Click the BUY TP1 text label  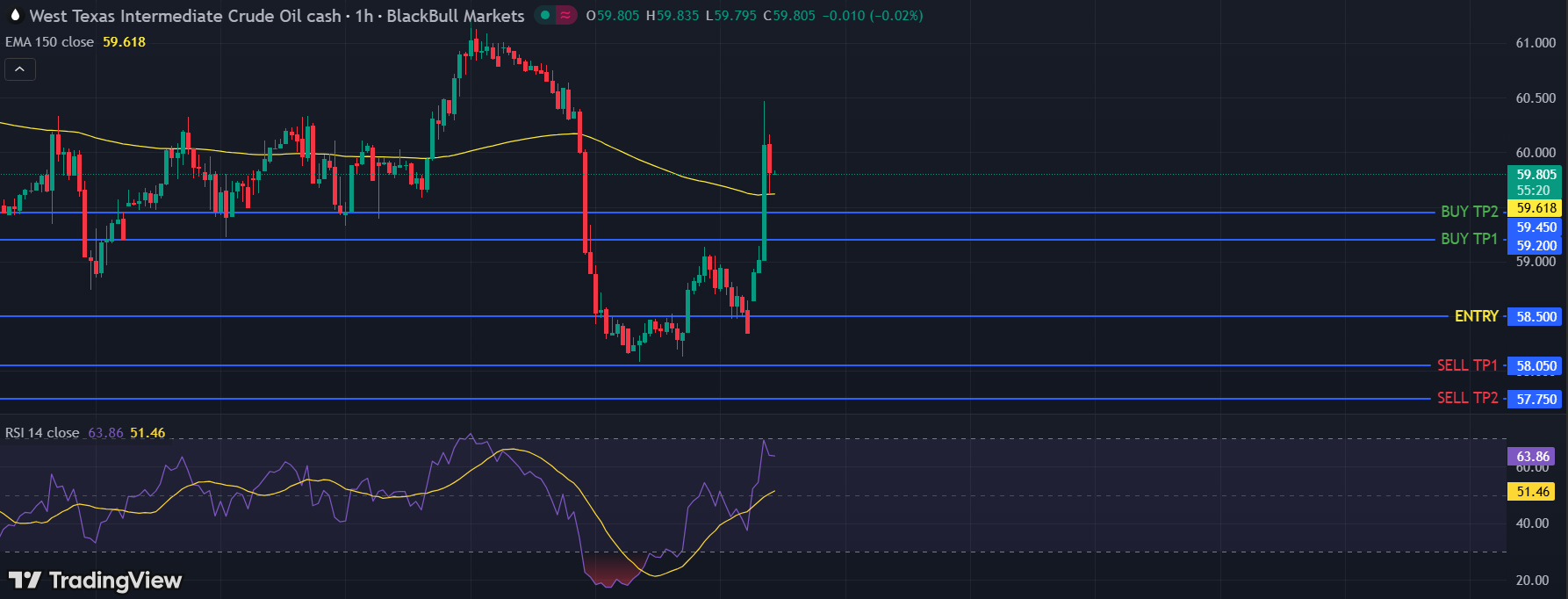(1469, 239)
